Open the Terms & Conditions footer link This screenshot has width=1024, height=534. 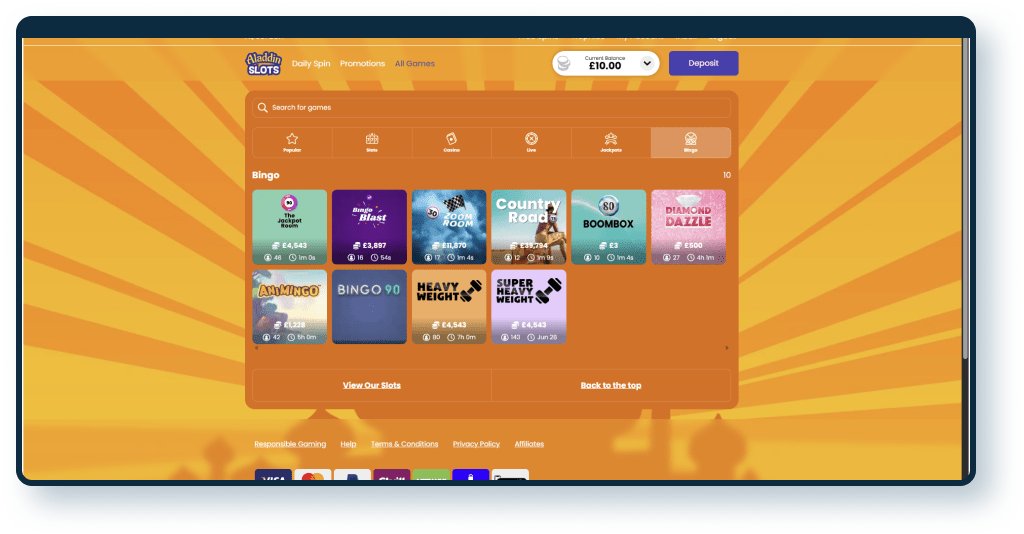(x=404, y=444)
